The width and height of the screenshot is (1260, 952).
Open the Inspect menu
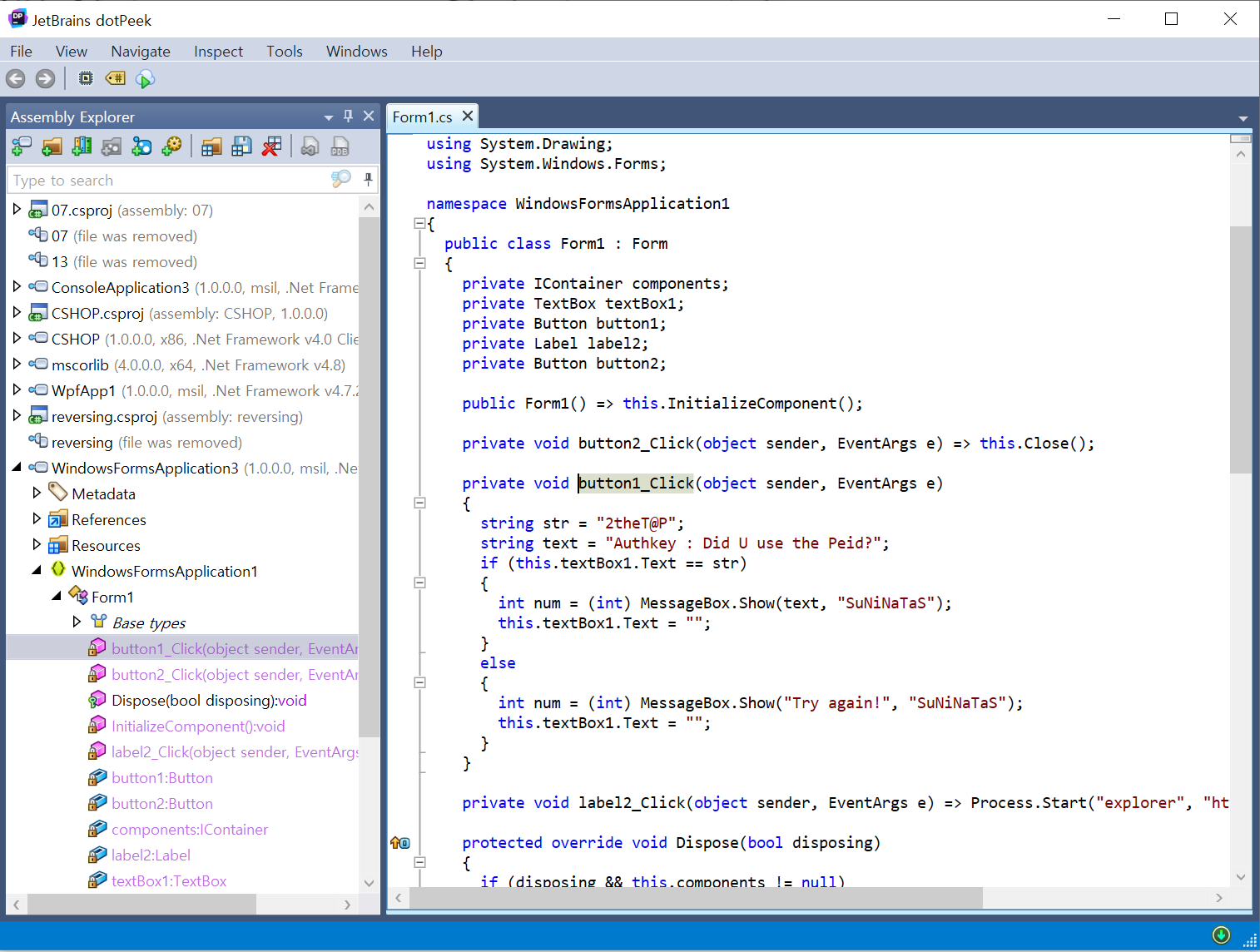218,51
